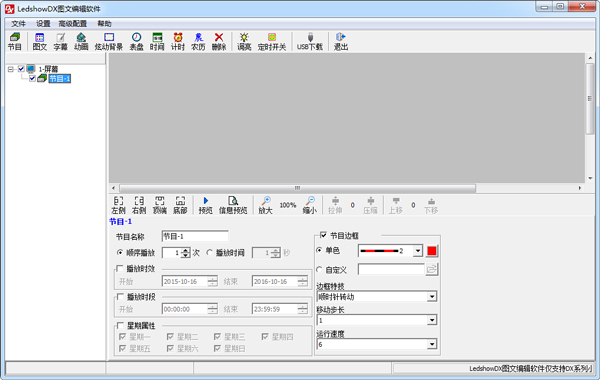Insert a 计时 (timer) area
Screen dimensions: 600x380
pyautogui.click(x=178, y=41)
